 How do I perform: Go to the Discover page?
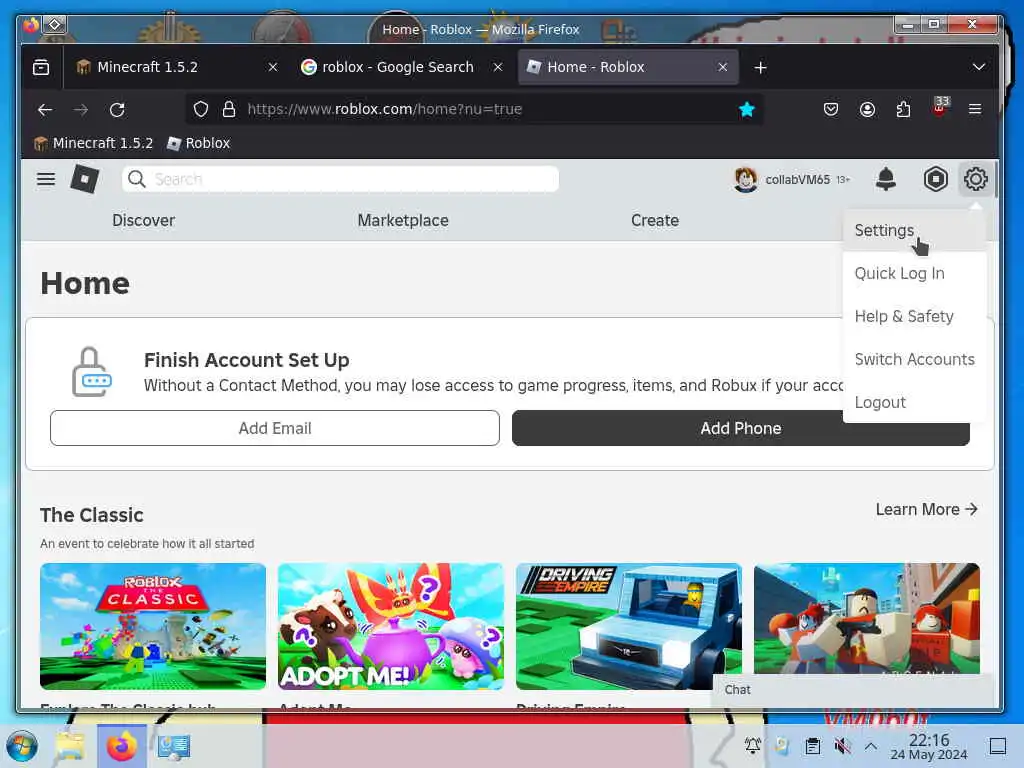[143, 221]
